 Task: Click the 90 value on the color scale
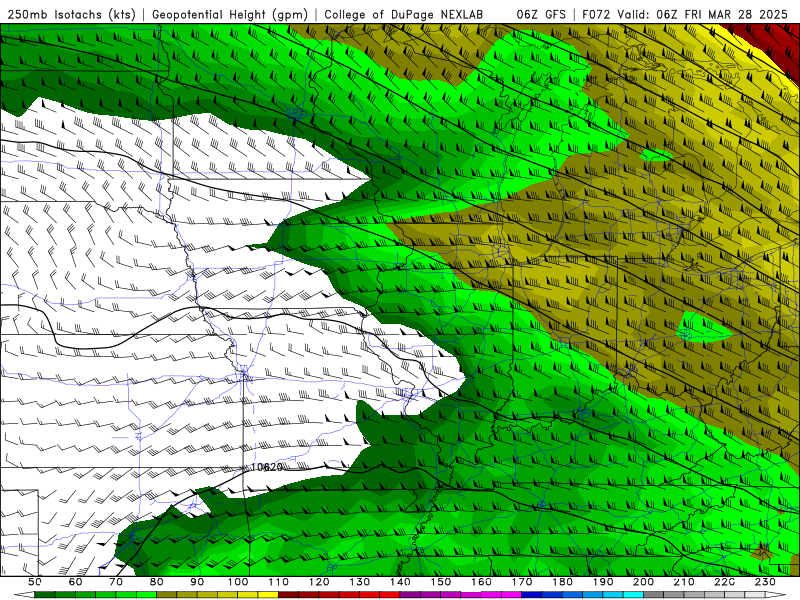197,582
